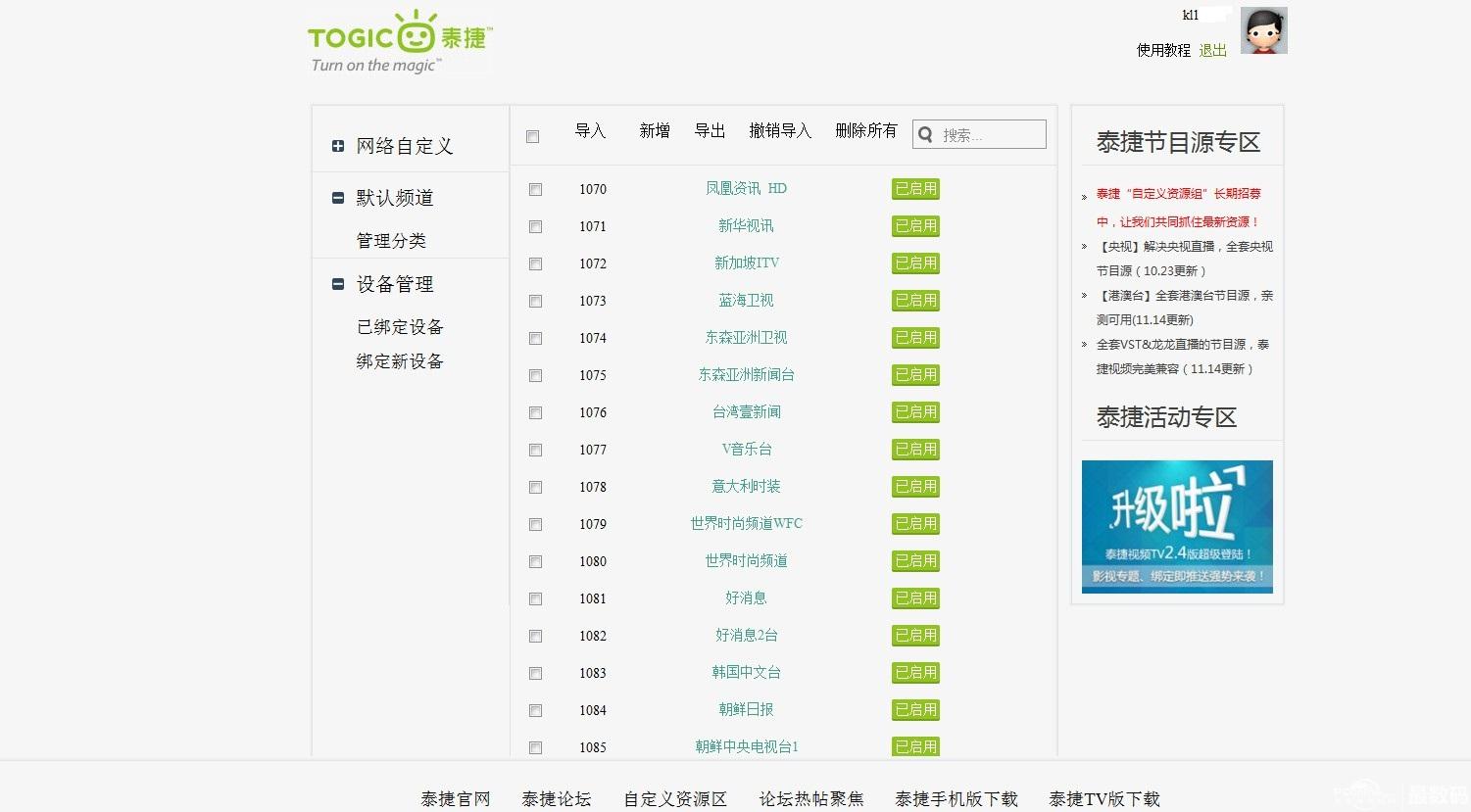Check the box for channel 1081
Screen dimensions: 1471x812
tap(535, 598)
